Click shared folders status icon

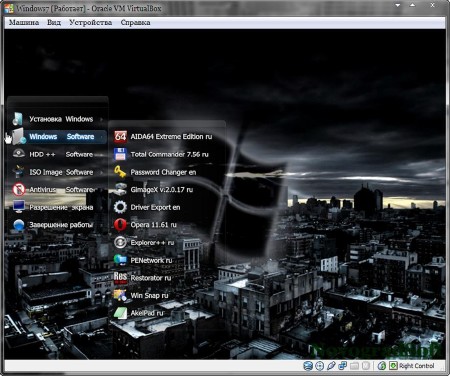(x=354, y=366)
